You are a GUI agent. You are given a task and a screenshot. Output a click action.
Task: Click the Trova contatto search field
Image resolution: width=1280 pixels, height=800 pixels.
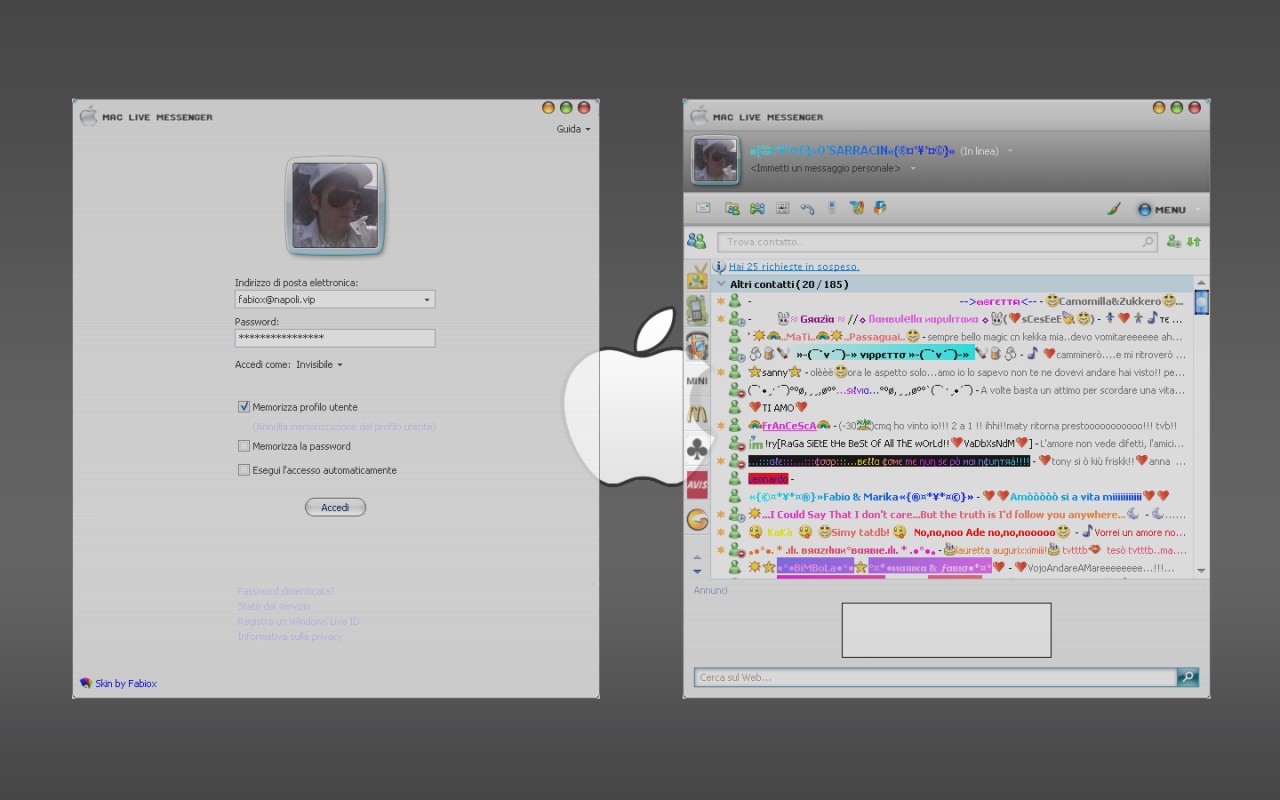click(938, 242)
